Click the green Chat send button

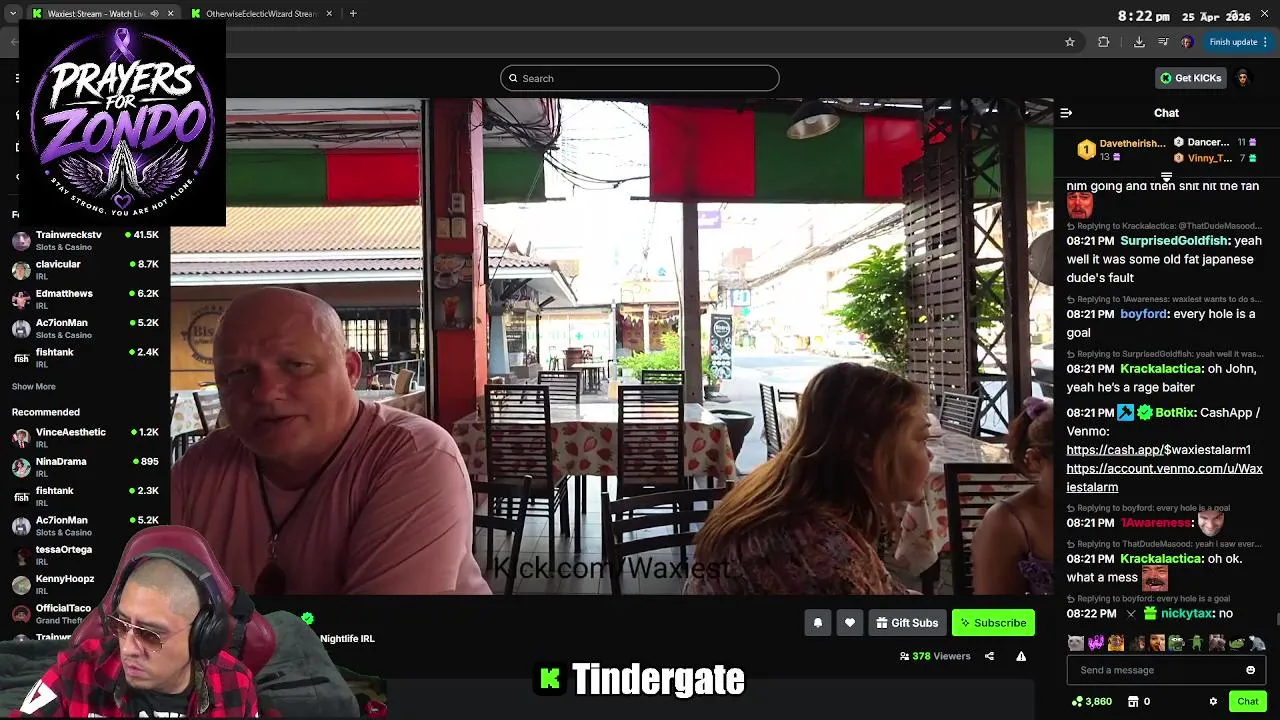[x=1247, y=702]
